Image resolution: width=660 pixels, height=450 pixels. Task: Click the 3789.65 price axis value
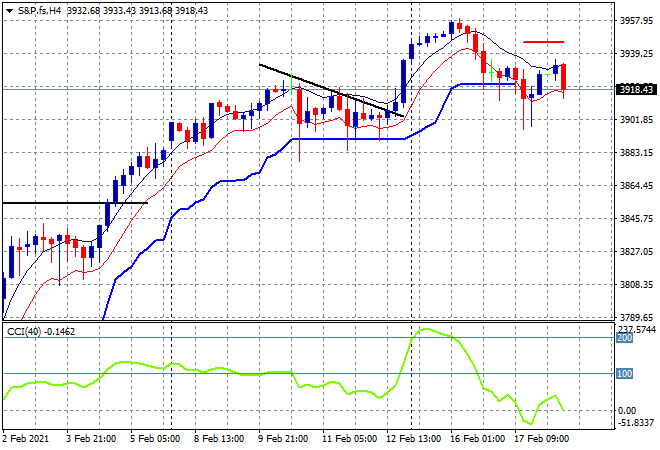636,317
